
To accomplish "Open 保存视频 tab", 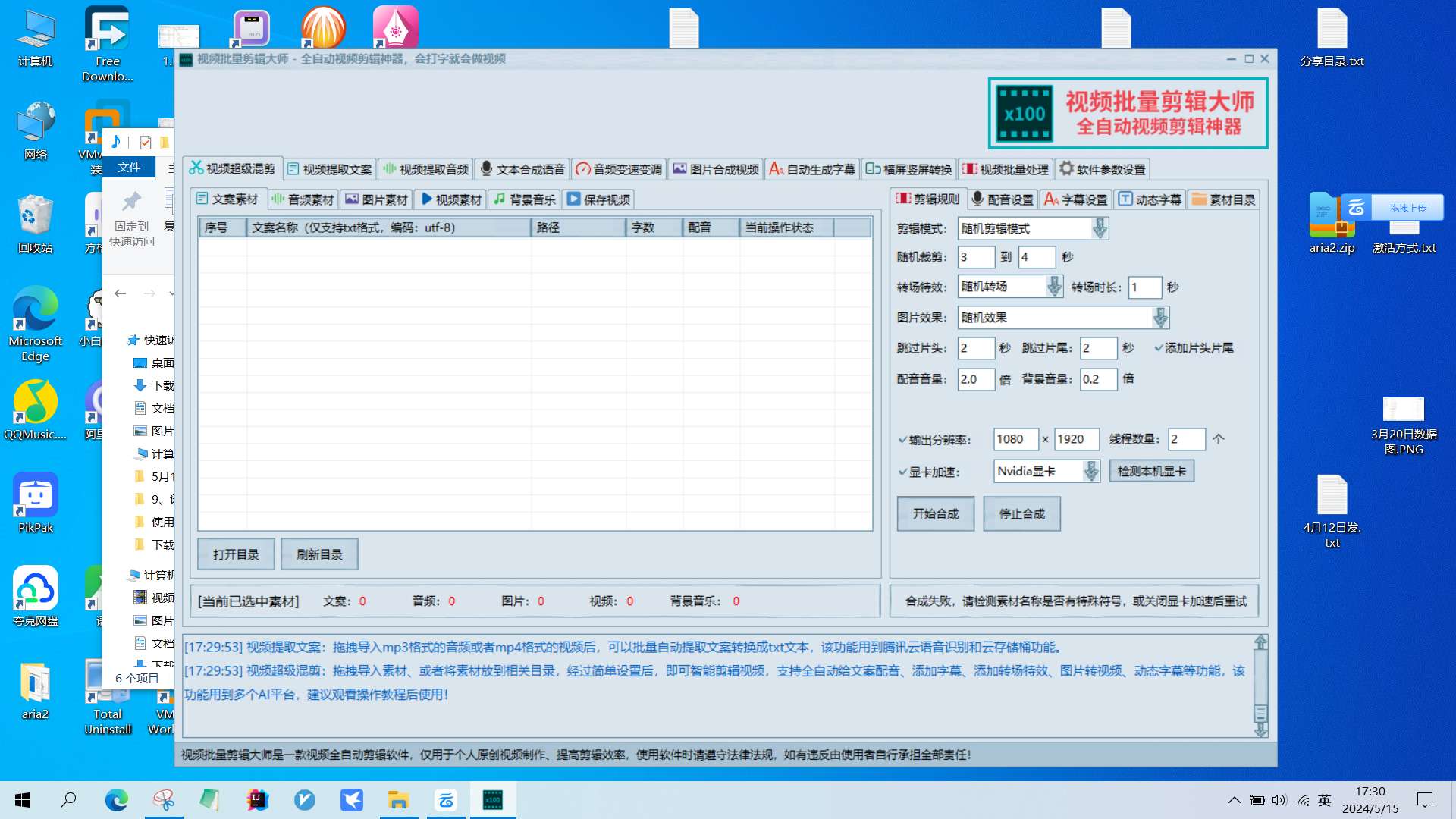I will (x=598, y=199).
